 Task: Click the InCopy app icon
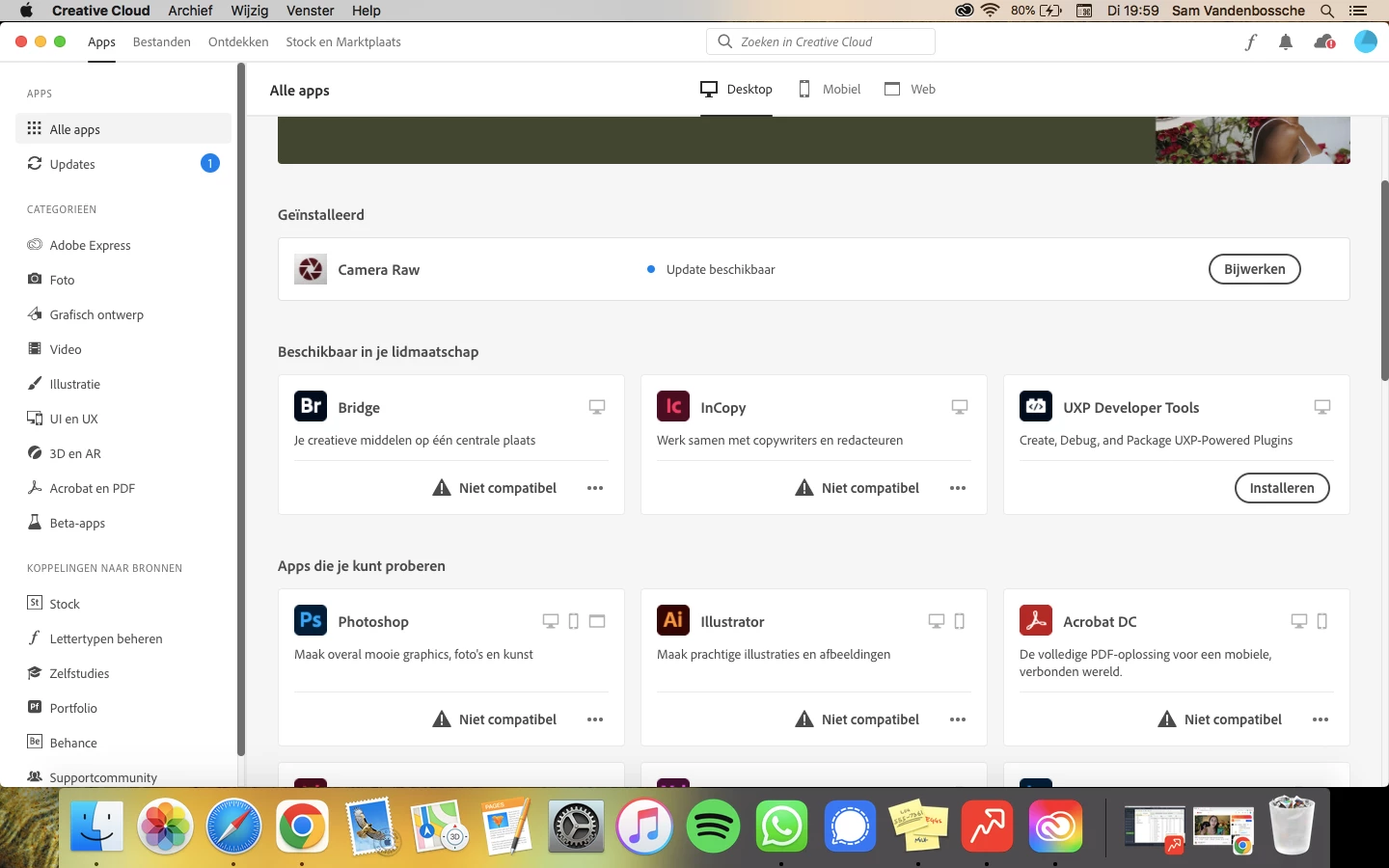pos(673,407)
